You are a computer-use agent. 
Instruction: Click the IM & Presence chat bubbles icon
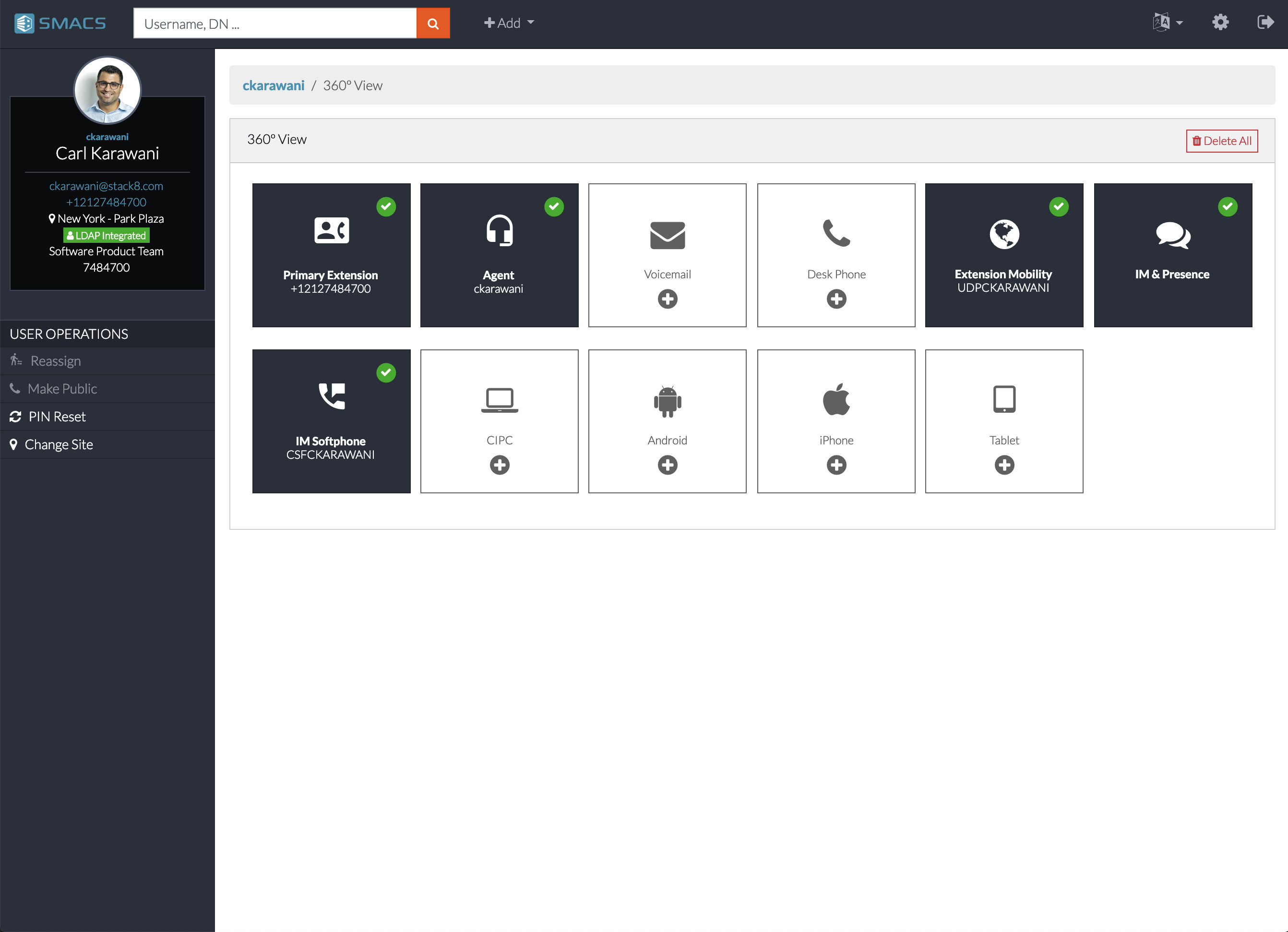tap(1173, 235)
